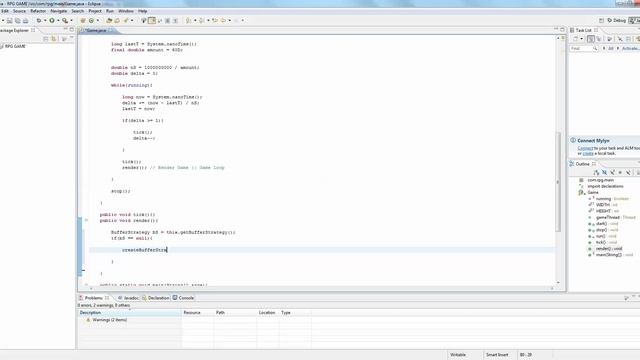Viewport: 640px width, 360px height.
Task: Open the Refactor menu
Action: 38,11
